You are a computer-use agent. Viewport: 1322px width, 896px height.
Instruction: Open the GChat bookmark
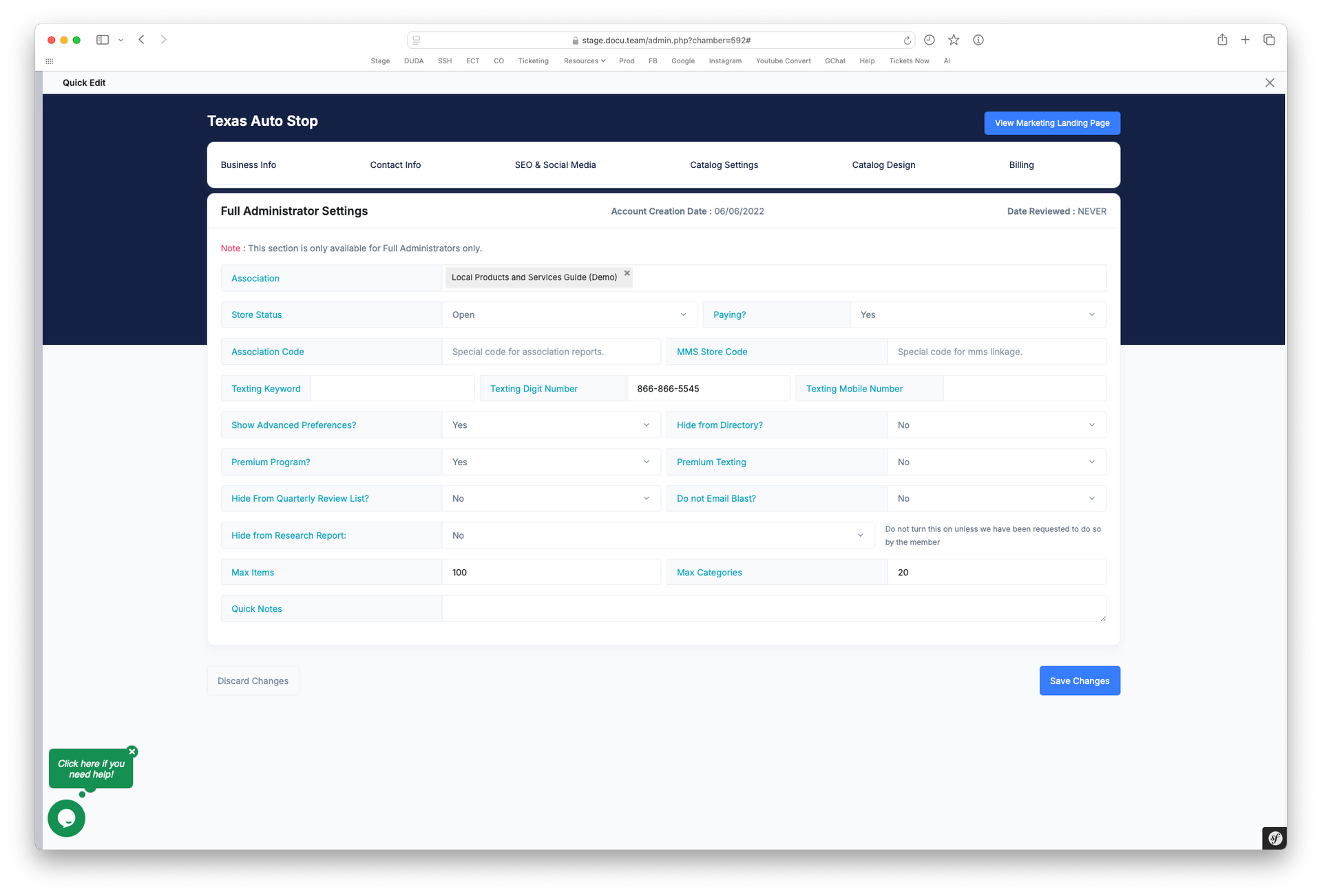tap(835, 61)
